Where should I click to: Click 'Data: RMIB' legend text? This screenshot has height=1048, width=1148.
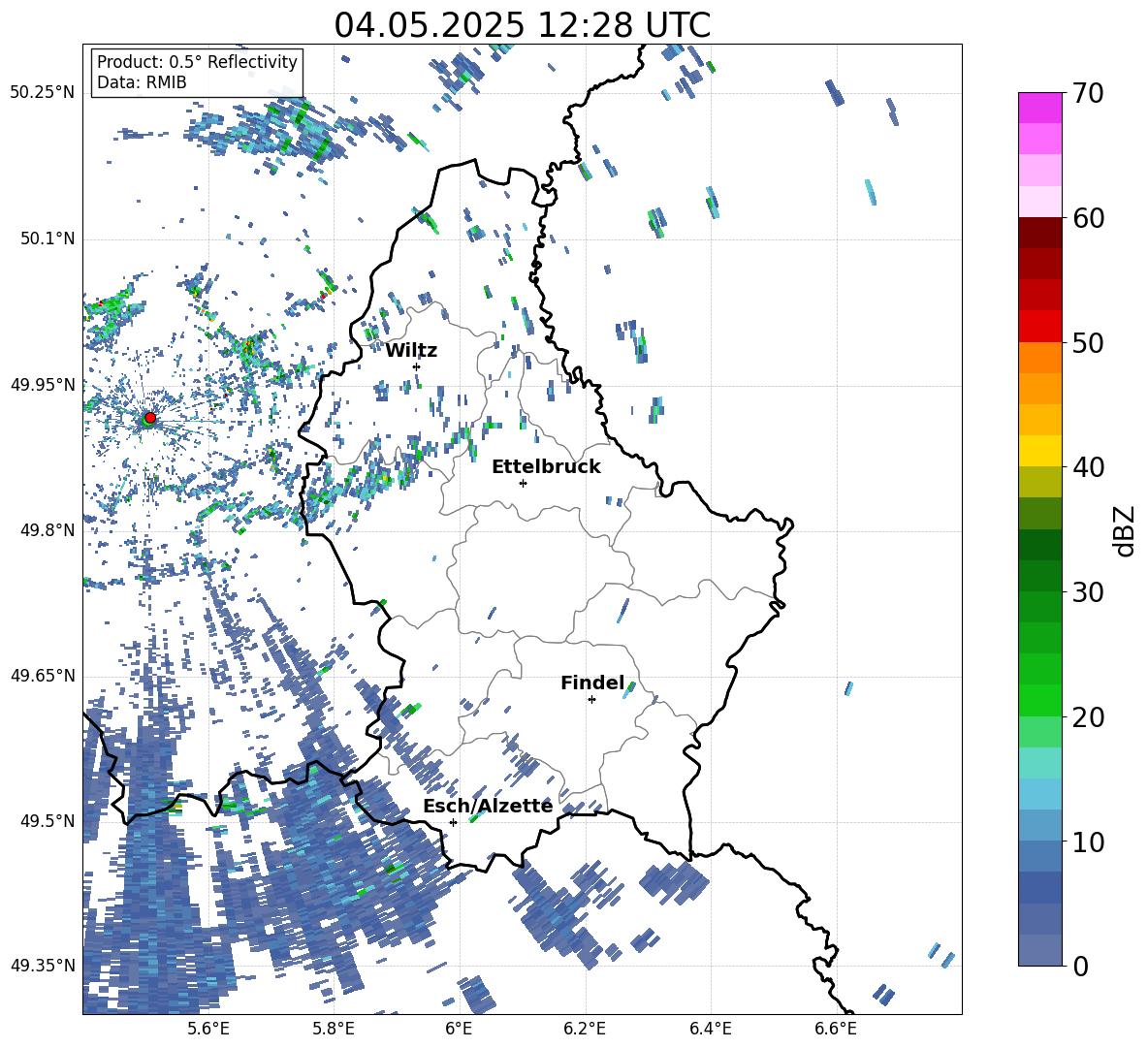142,82
